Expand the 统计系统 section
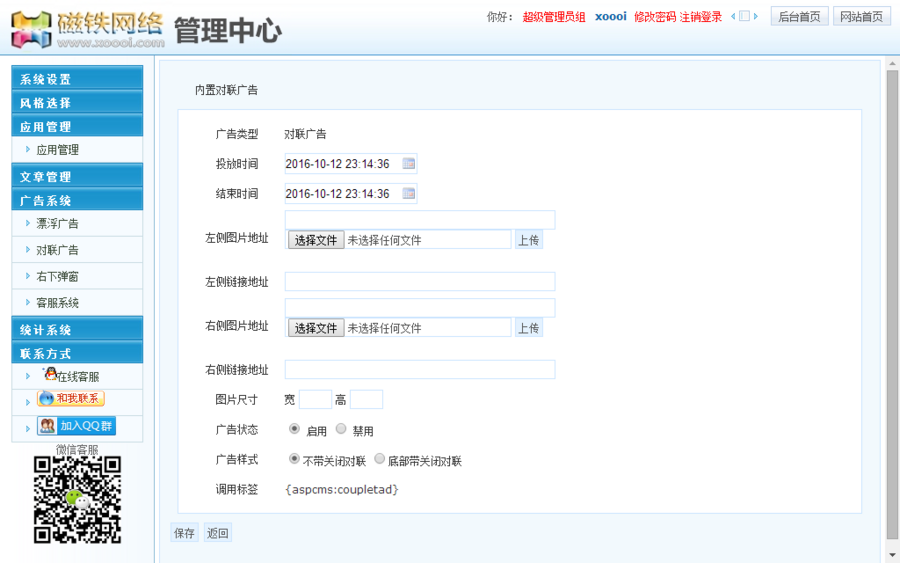The width and height of the screenshot is (900, 563). (77, 329)
